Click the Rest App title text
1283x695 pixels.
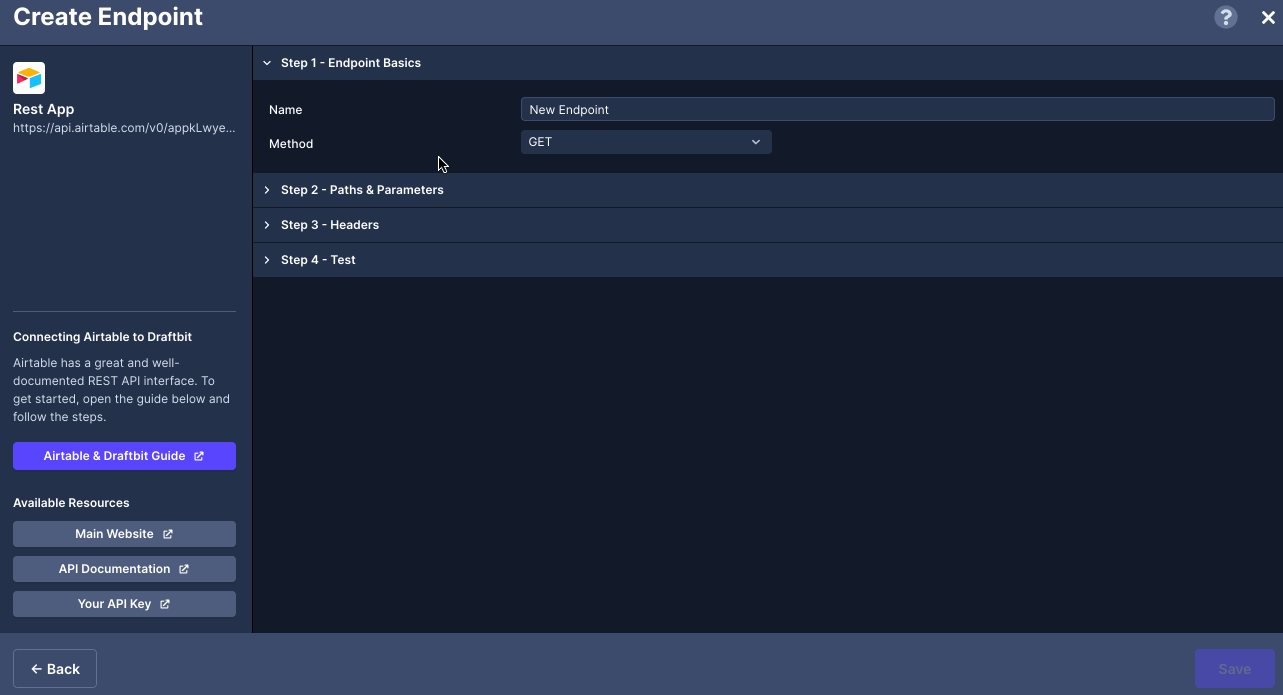tap(44, 109)
